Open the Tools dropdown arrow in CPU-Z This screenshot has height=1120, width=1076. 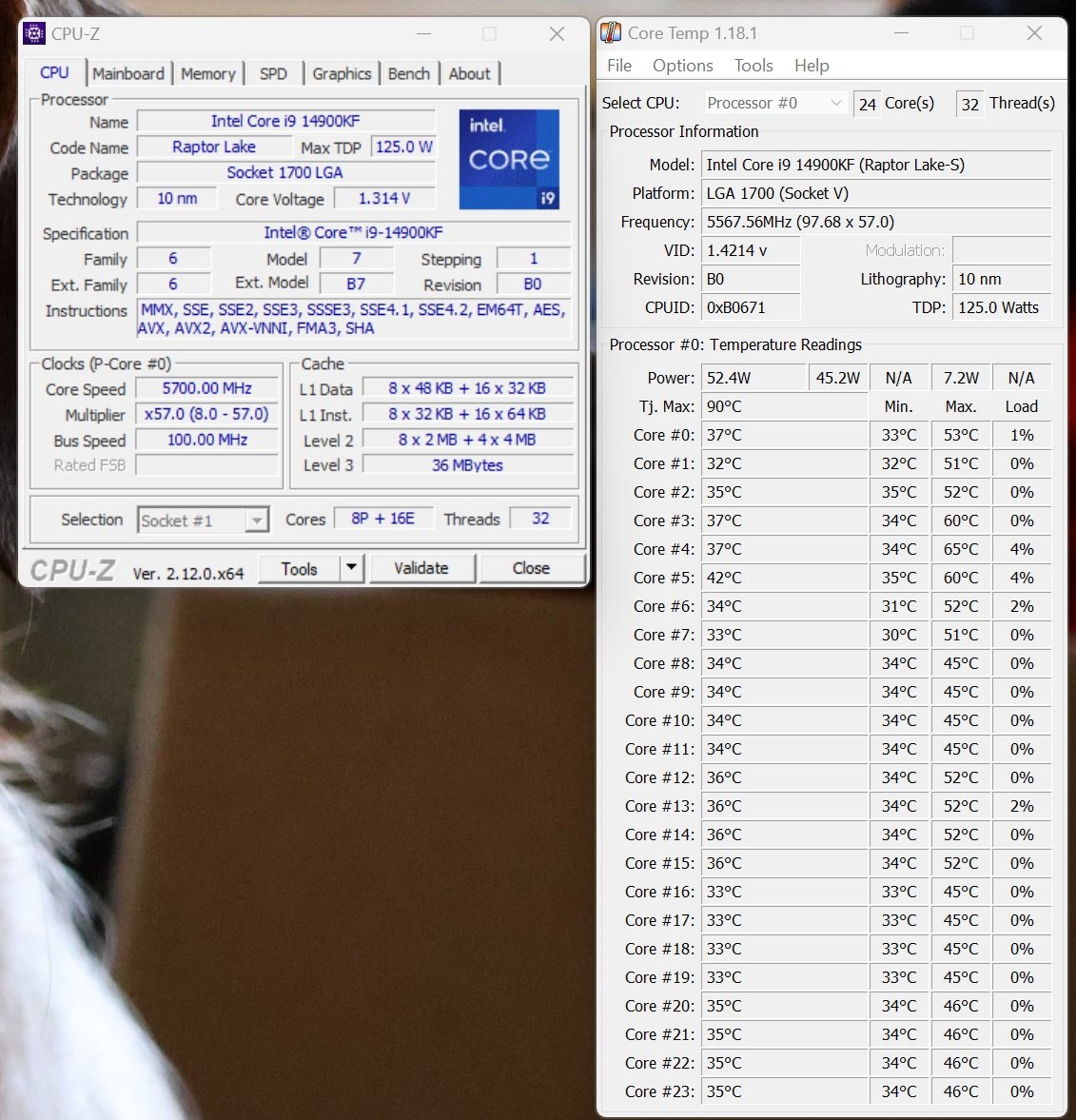pos(351,568)
